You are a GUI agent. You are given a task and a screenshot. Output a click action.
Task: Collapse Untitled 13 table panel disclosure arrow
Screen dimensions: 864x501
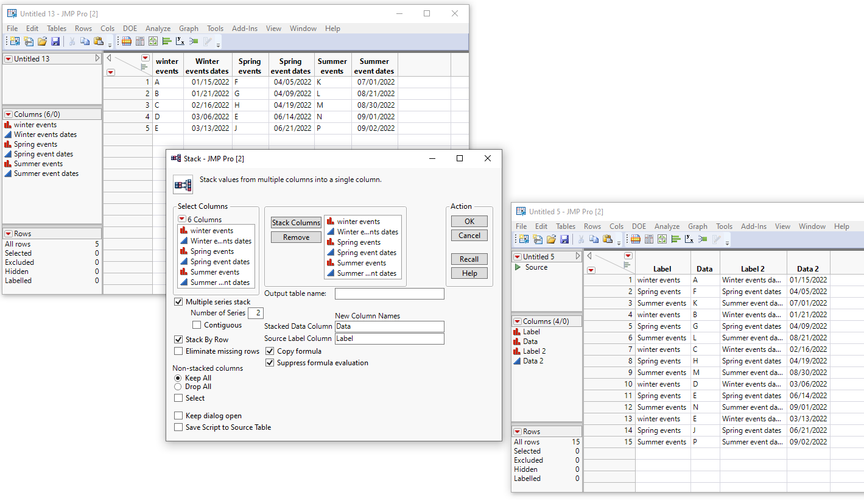(97, 58)
